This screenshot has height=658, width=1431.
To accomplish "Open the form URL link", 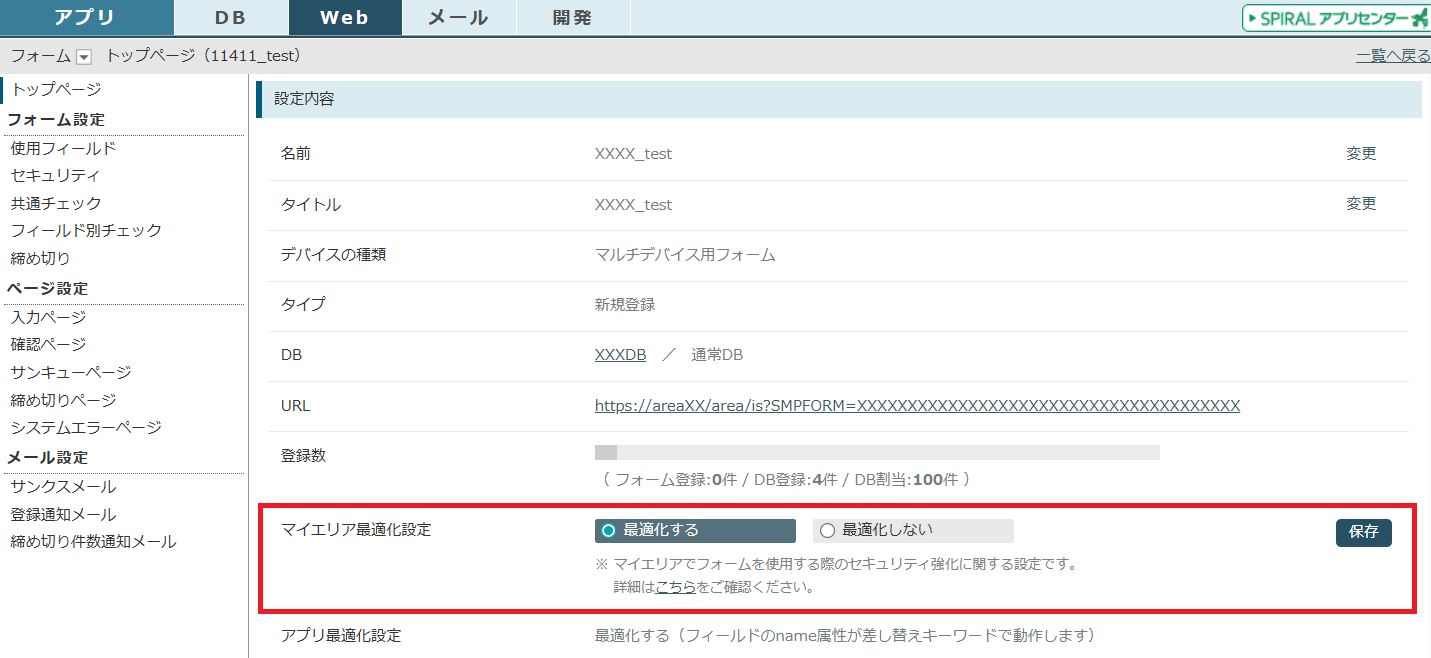I will [x=917, y=406].
